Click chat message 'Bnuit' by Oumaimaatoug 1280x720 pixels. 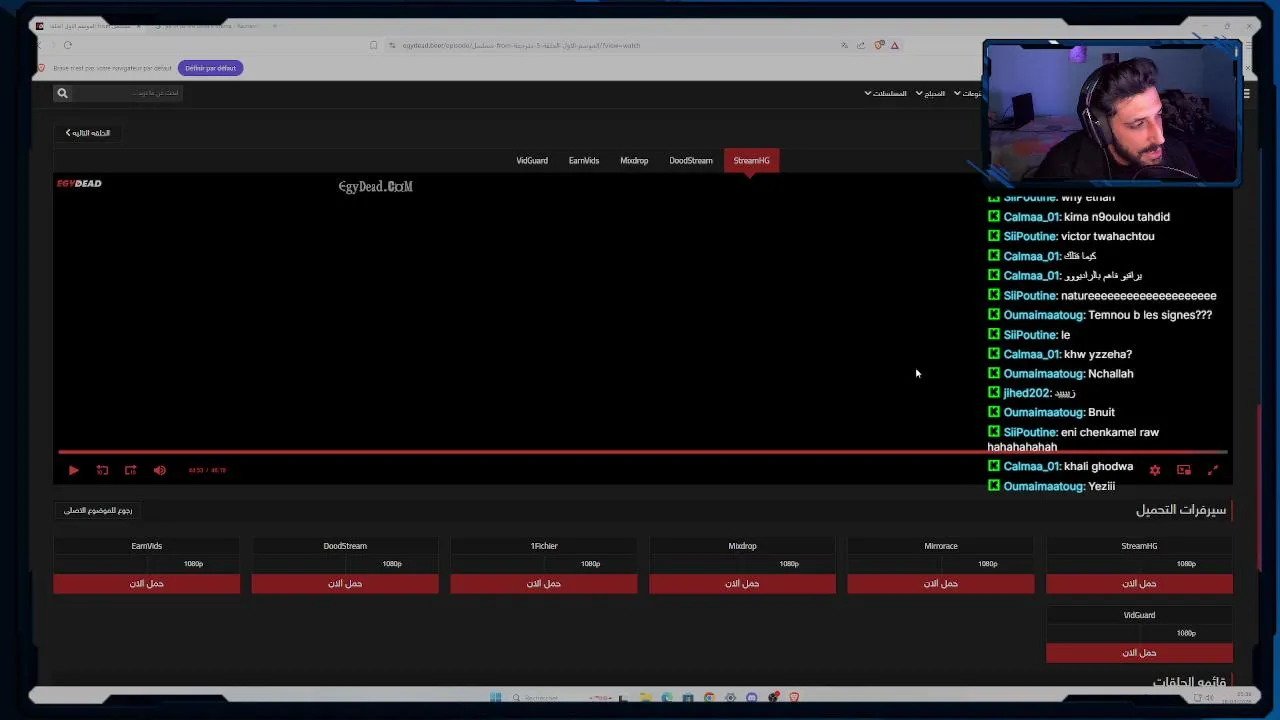tap(1101, 412)
